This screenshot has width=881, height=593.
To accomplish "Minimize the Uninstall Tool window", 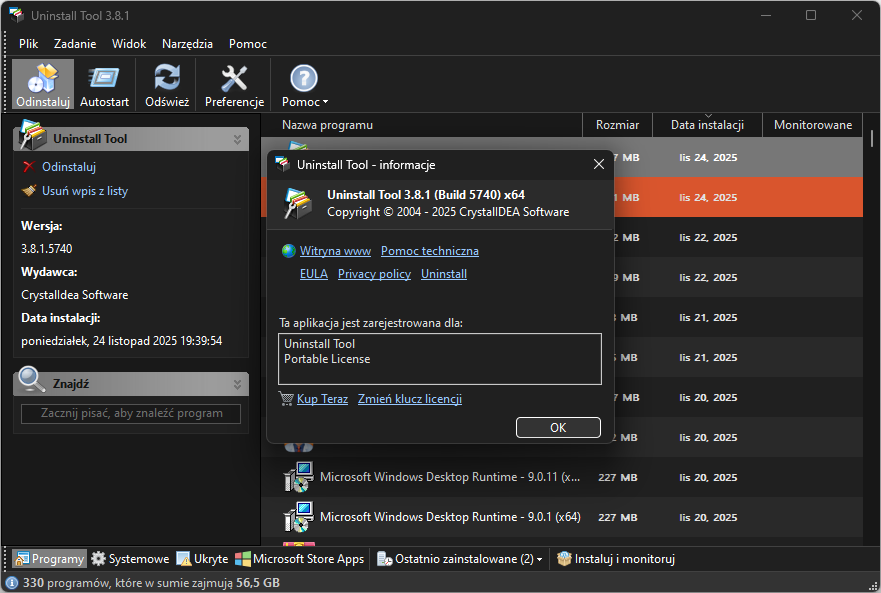I will (x=765, y=15).
